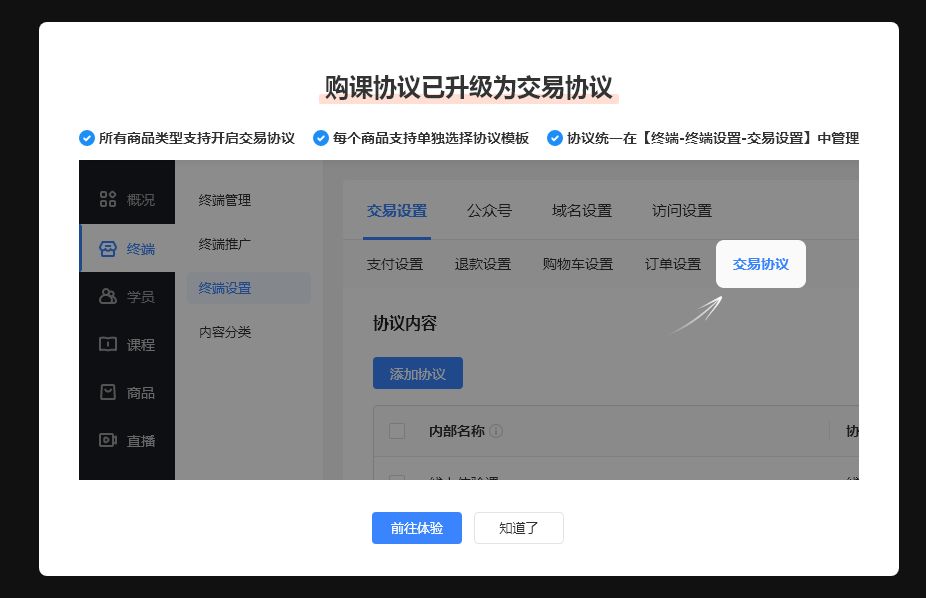
Task: Select the 支付设置 sub-tab
Action: pyautogui.click(x=394, y=264)
